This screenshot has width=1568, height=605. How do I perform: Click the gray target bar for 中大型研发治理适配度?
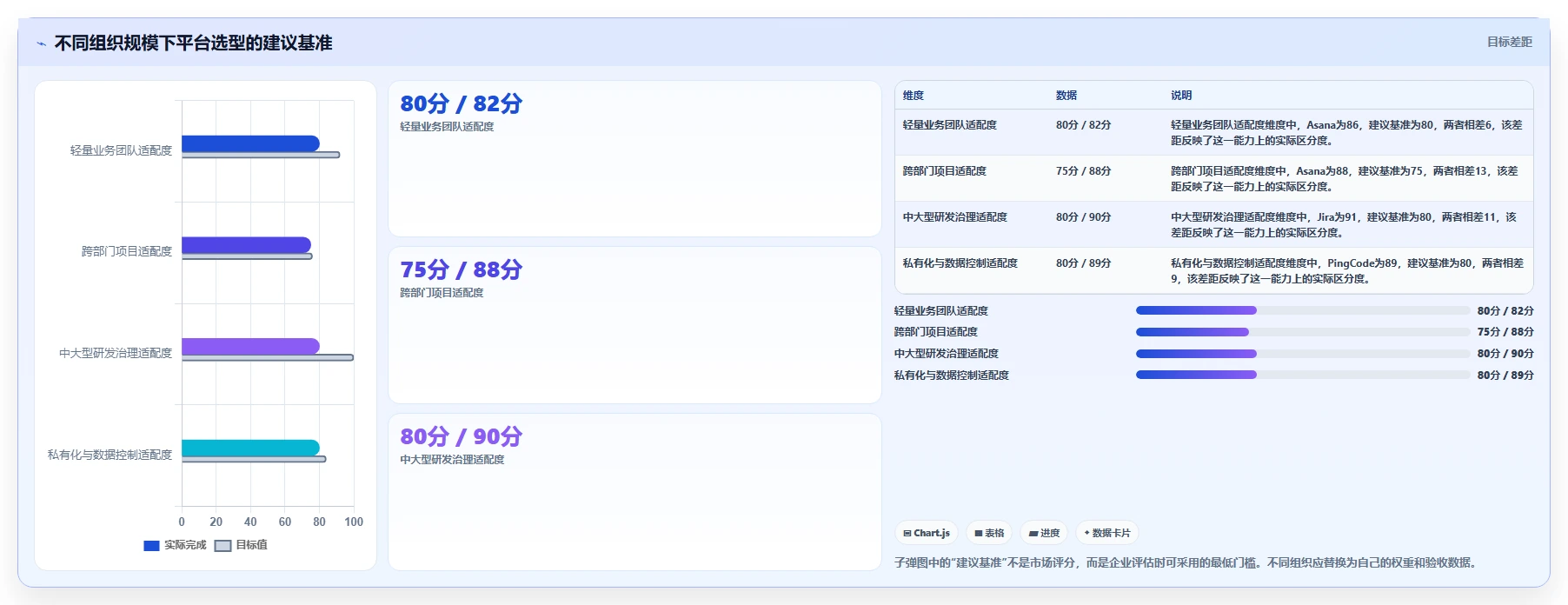(x=268, y=357)
